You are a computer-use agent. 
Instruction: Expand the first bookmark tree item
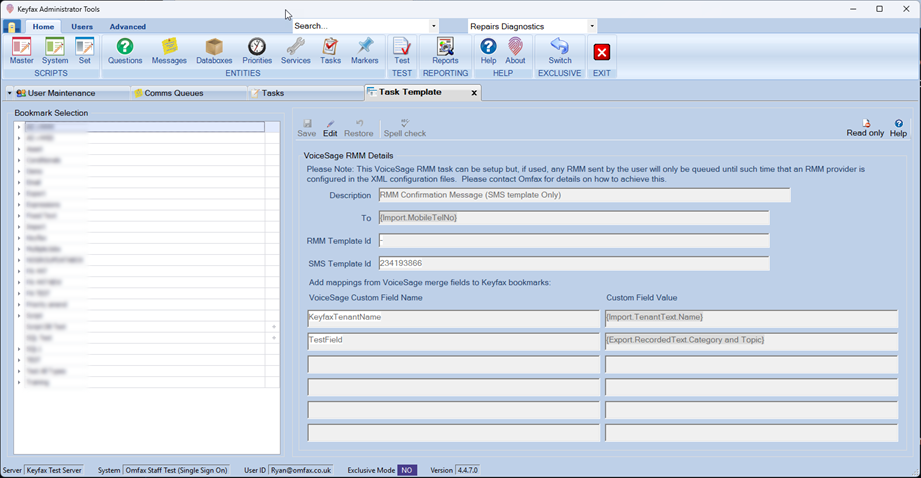19,128
